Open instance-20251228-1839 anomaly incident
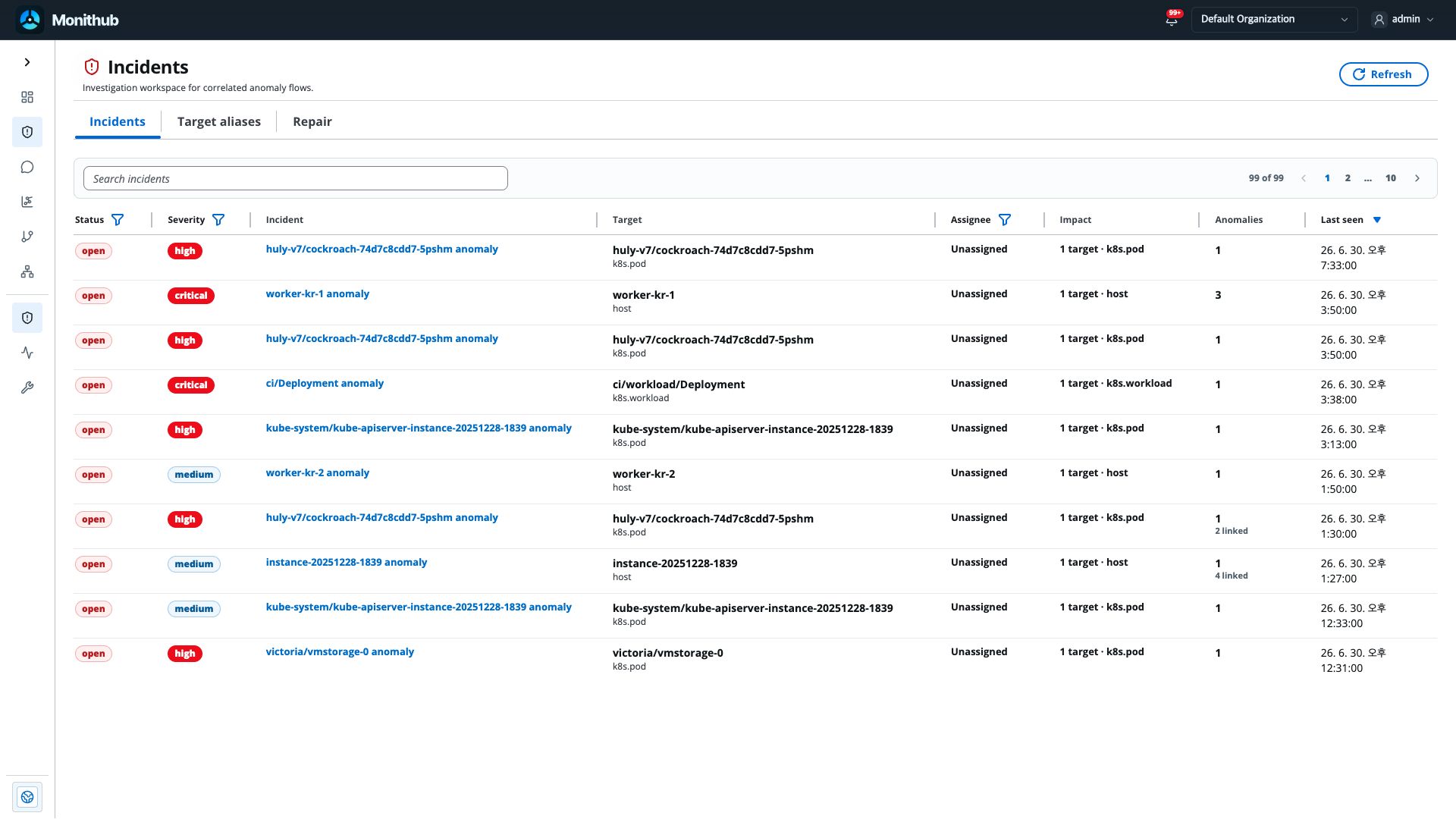 (347, 562)
